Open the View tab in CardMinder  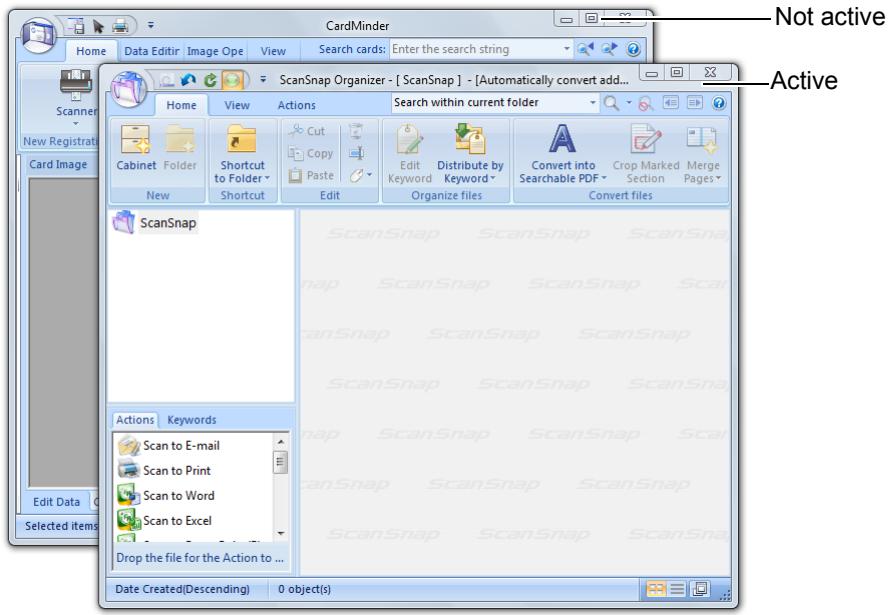[273, 51]
